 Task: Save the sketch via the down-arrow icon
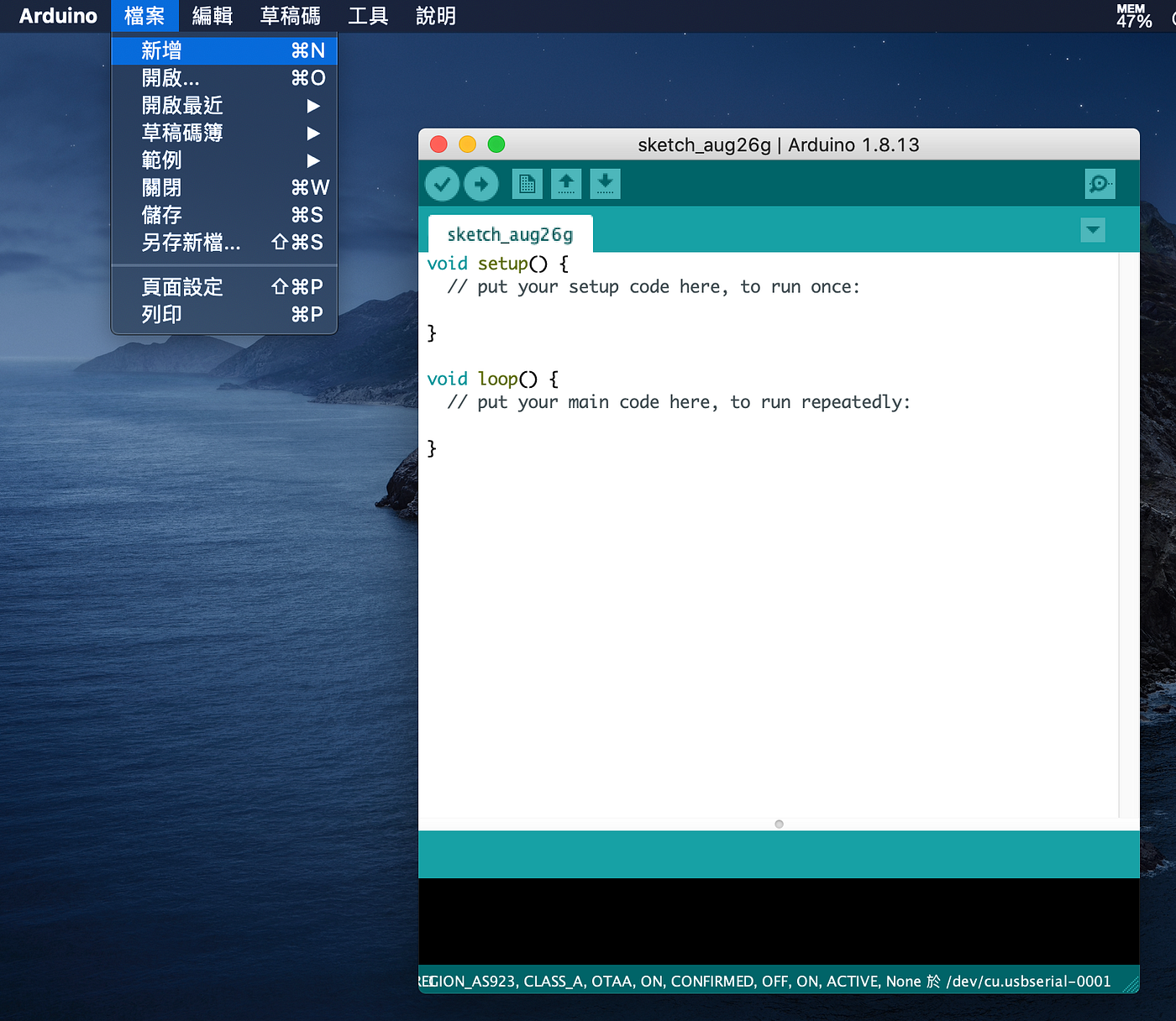(605, 183)
